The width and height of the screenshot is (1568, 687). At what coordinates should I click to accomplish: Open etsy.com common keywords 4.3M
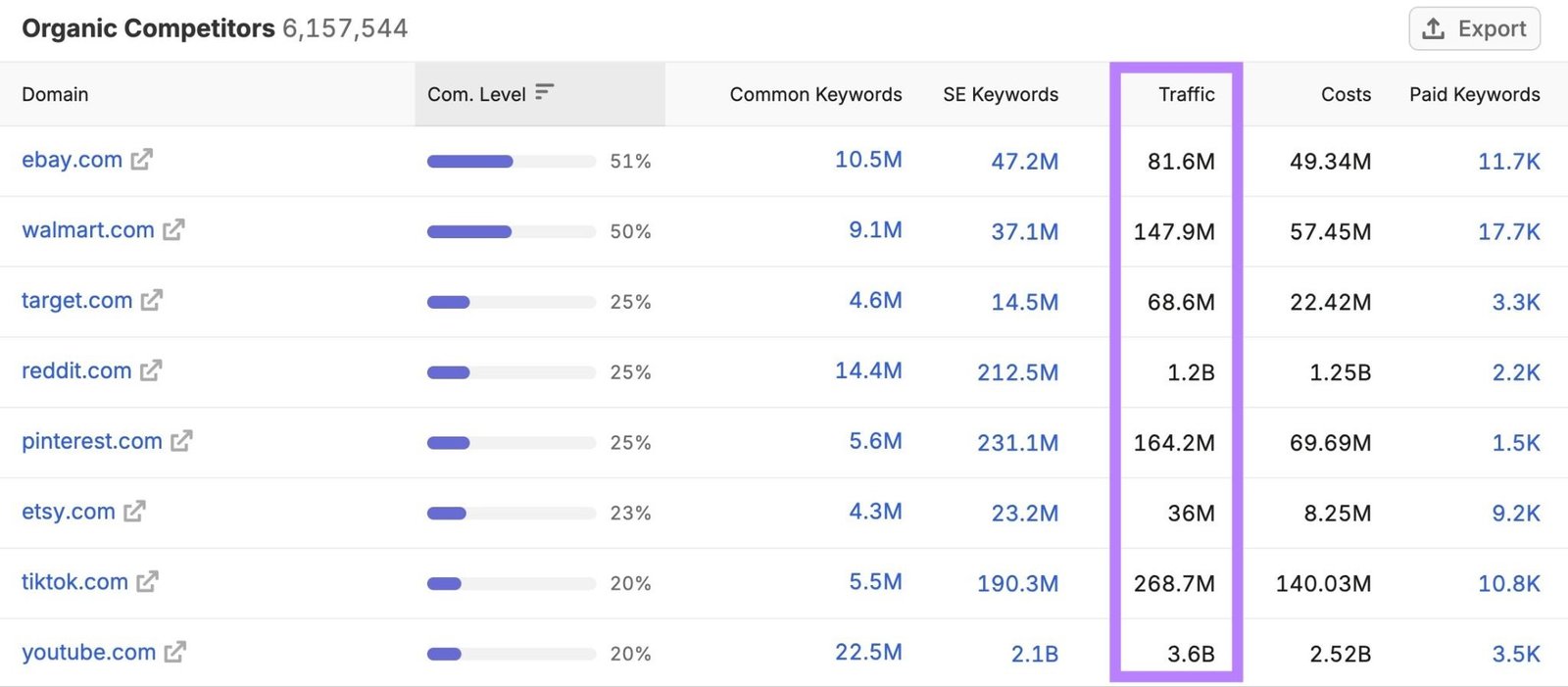point(875,512)
